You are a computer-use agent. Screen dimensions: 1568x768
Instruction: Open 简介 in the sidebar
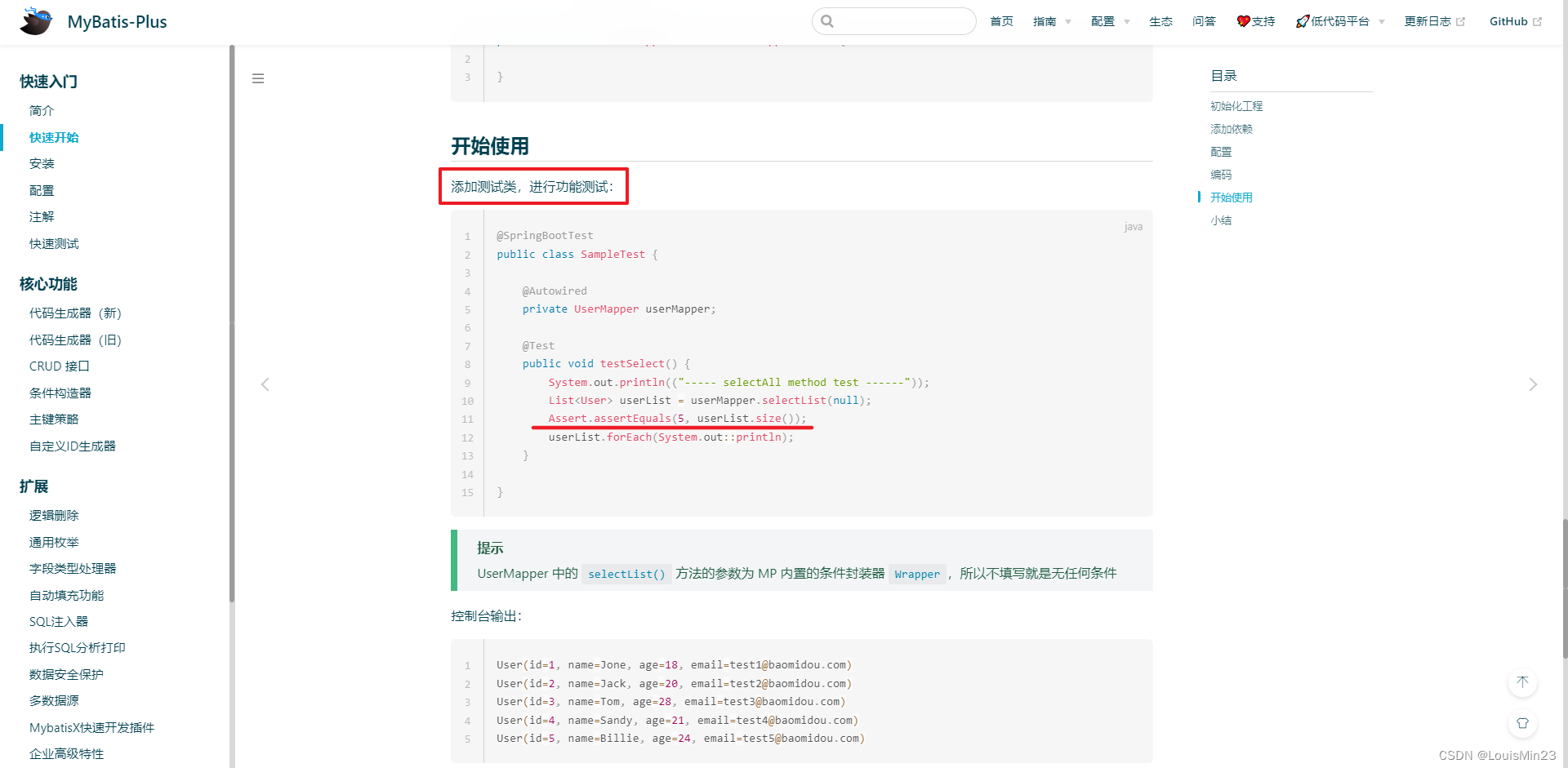42,110
